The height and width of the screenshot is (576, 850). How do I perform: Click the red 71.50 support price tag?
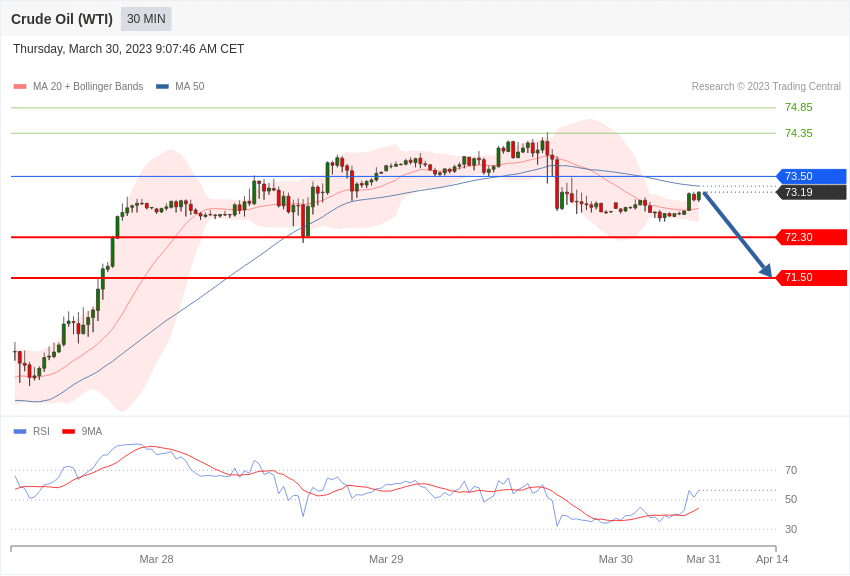coord(812,278)
